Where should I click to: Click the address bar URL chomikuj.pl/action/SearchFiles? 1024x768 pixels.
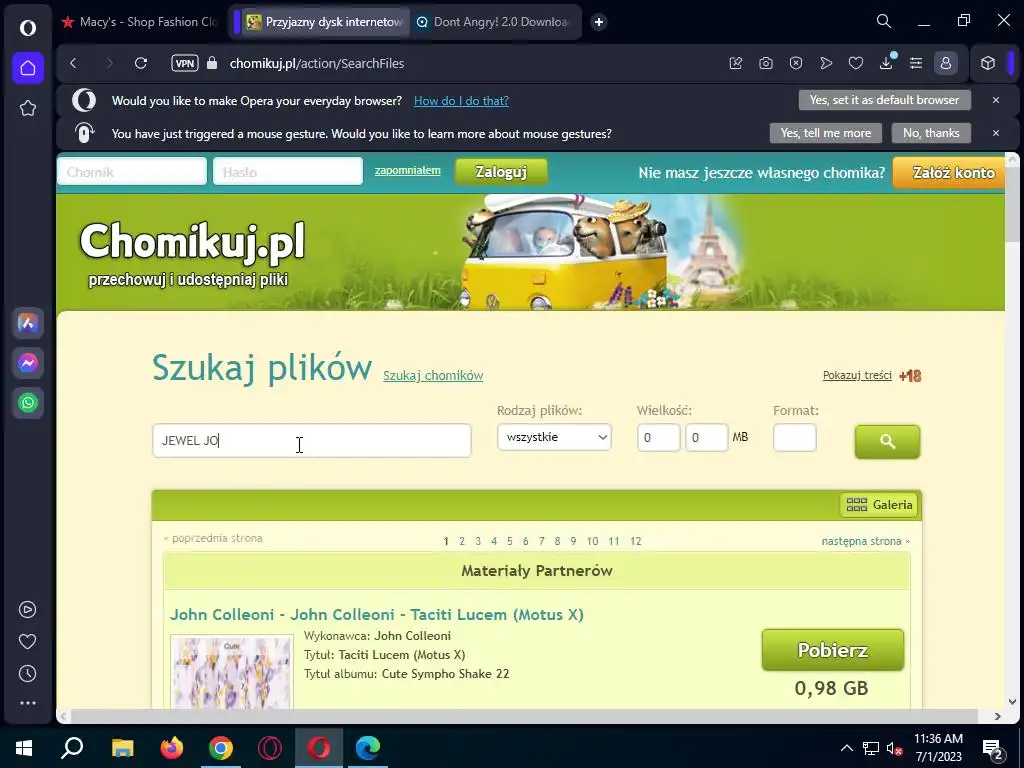pos(317,63)
